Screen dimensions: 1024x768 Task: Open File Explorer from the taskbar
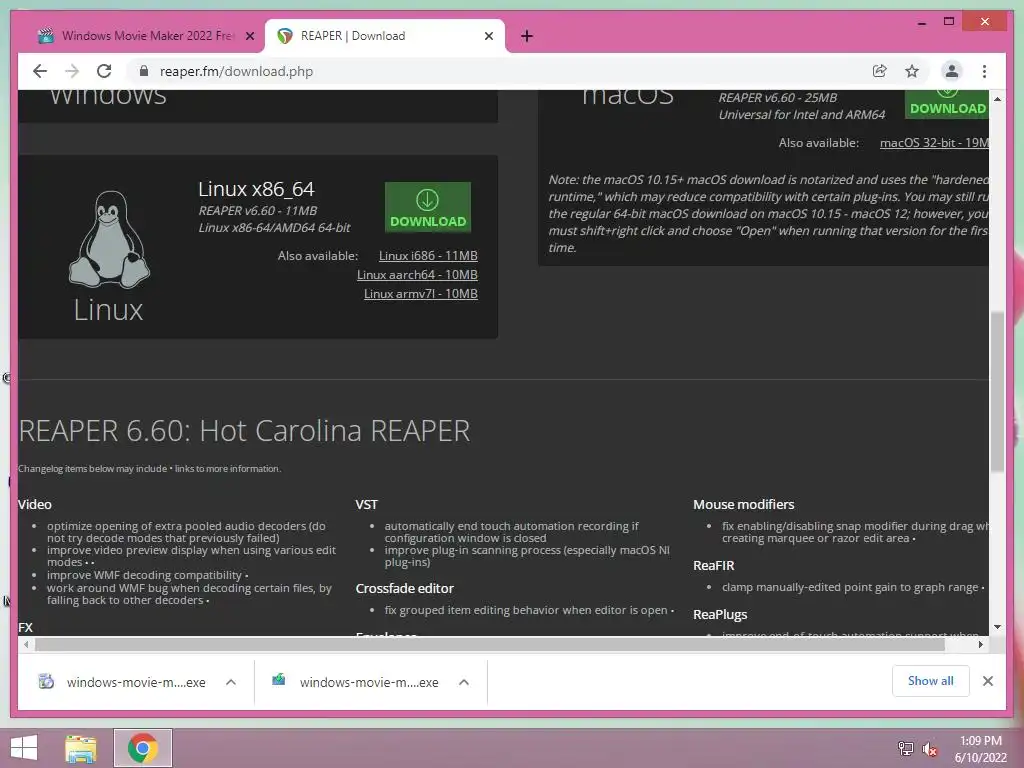point(81,748)
